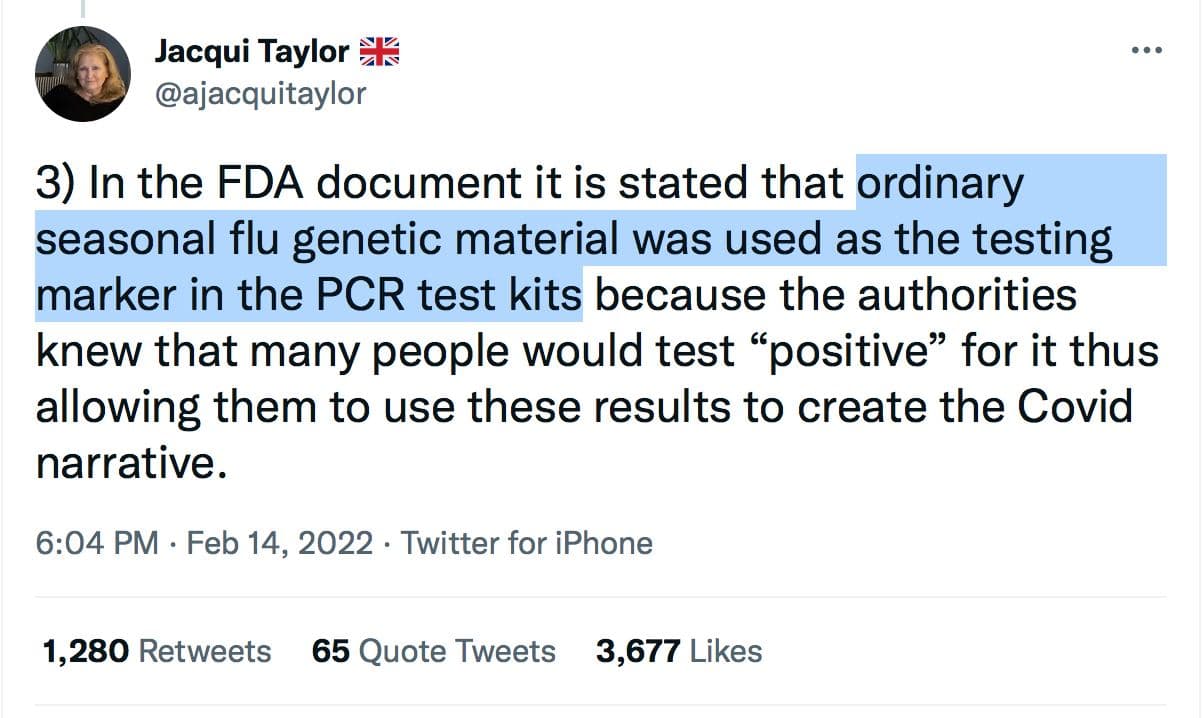View the 1,280 Retweets list
Screen dimensions: 1202x718
click(157, 651)
